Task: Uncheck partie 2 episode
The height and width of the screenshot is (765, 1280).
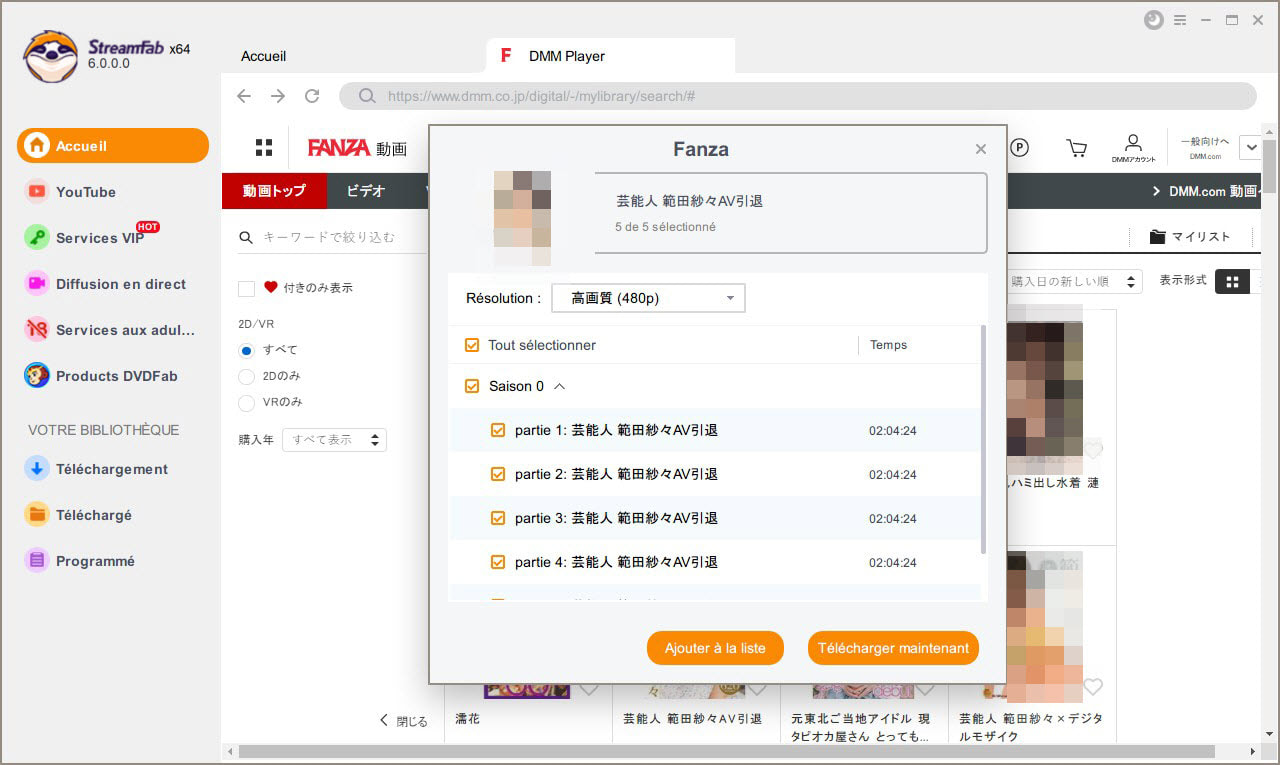Action: click(498, 475)
